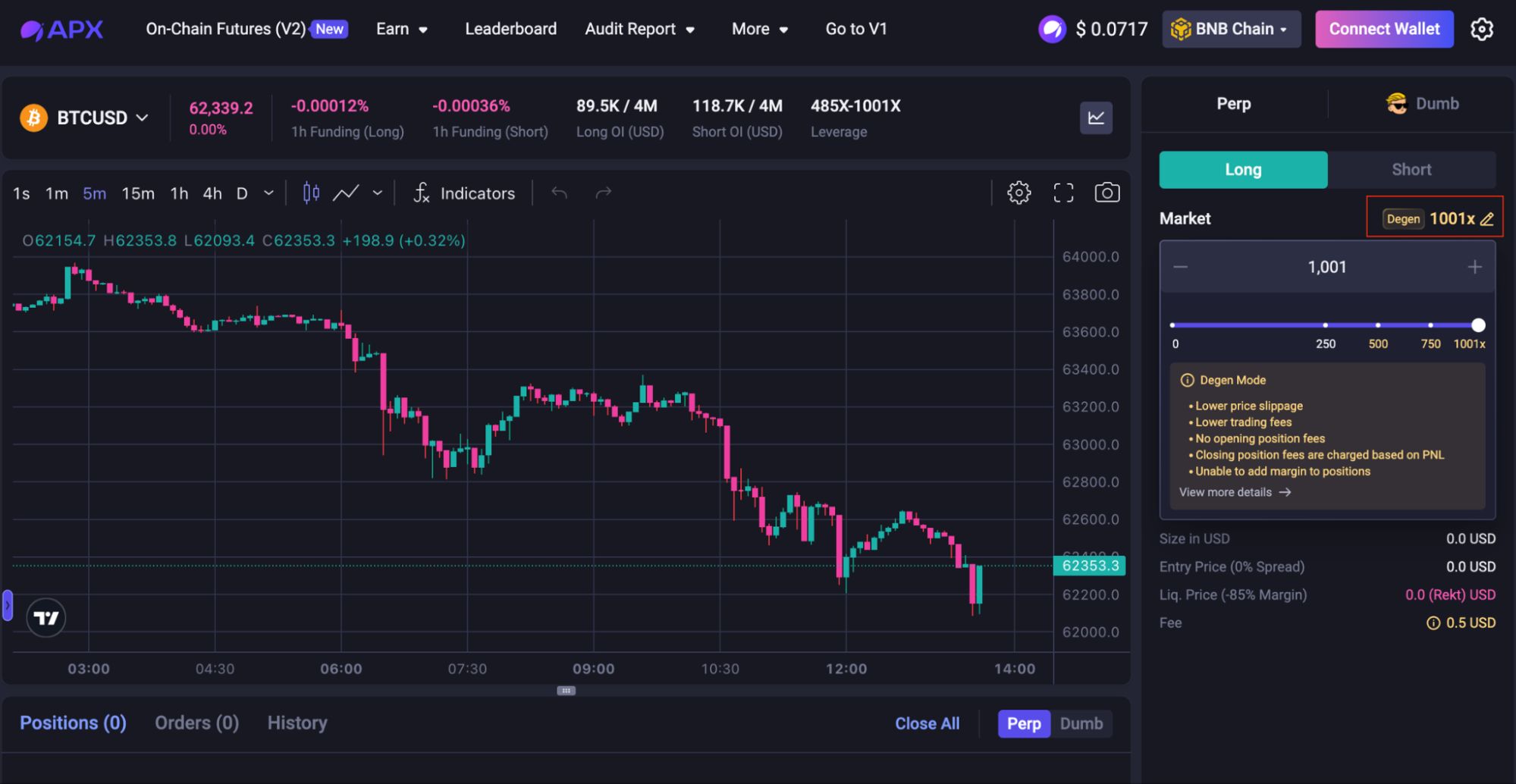The width and height of the screenshot is (1516, 784).
Task: Open chart settings via the gear icon
Action: click(x=1019, y=193)
